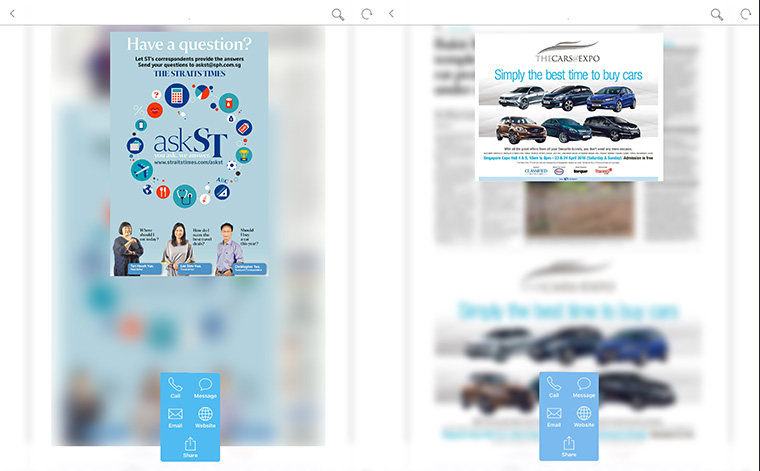Image resolution: width=760 pixels, height=471 pixels.
Task: Click the www.straitstimes.com/askst link
Action: tap(189, 162)
